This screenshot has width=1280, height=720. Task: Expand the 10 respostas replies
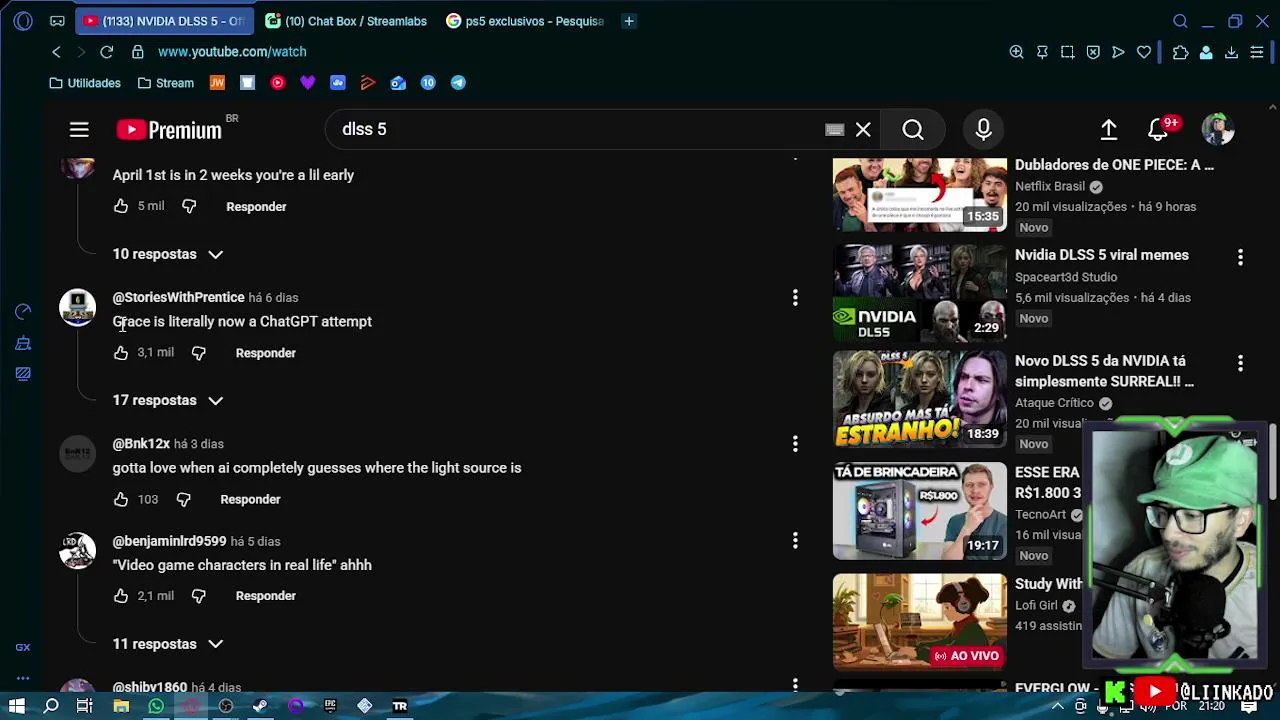point(168,254)
